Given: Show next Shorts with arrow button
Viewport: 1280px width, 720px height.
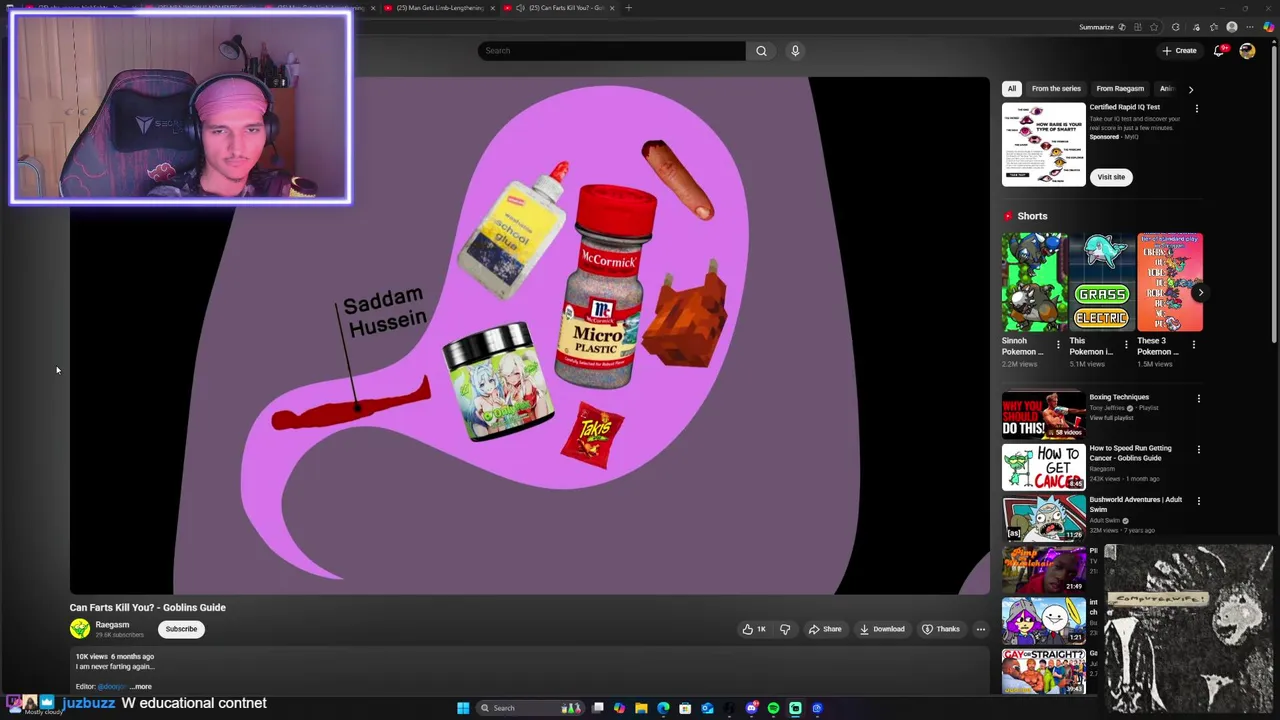Looking at the screenshot, I should [1199, 293].
